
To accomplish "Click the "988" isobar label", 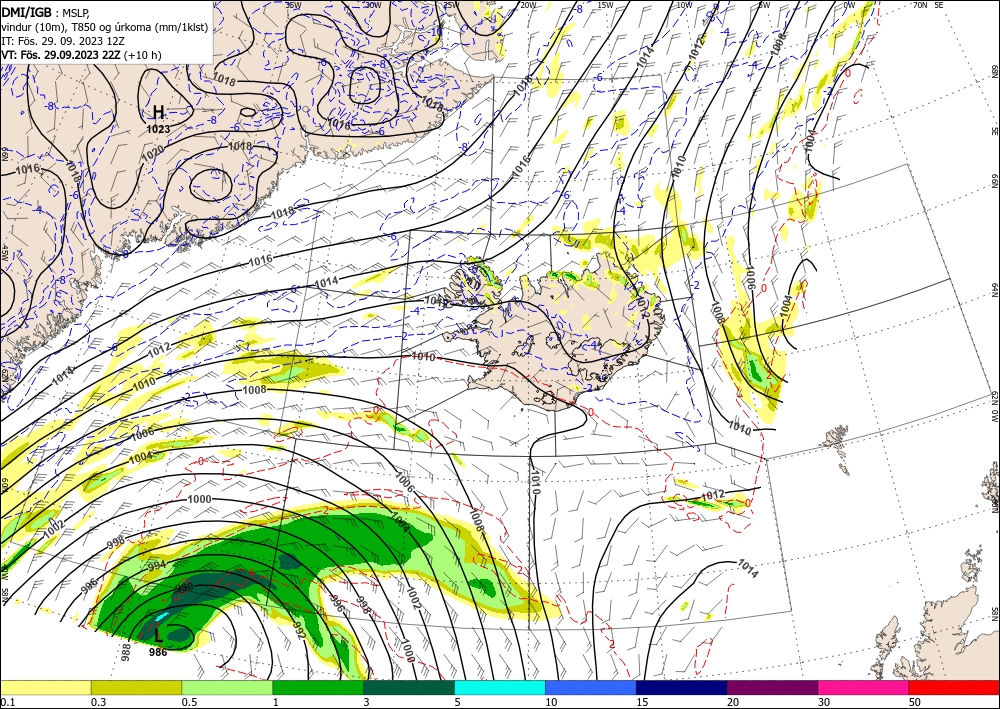I will [x=126, y=652].
